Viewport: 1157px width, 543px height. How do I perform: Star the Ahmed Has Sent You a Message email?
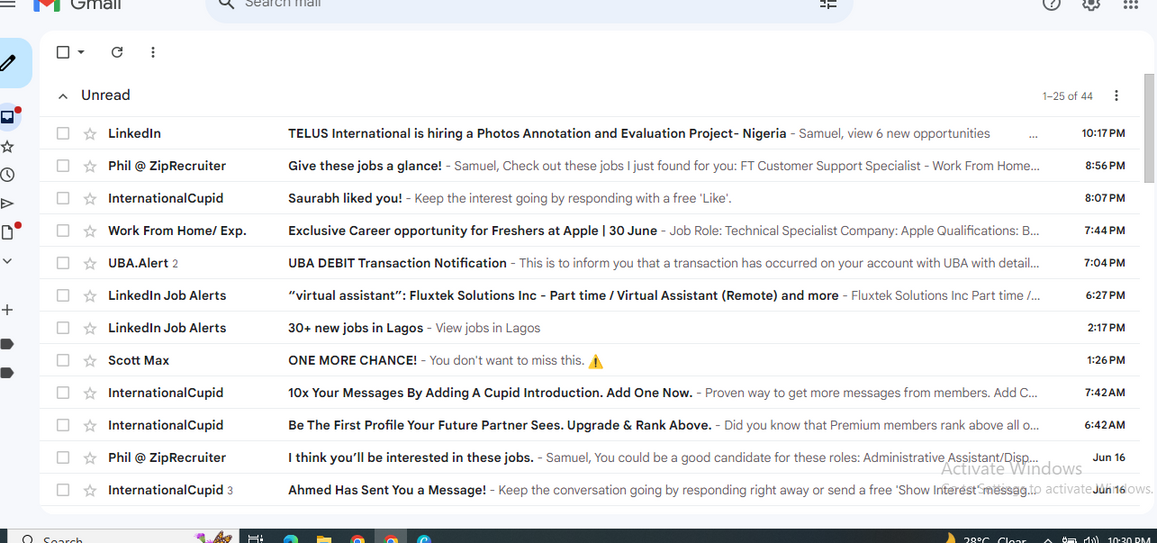[90, 491]
